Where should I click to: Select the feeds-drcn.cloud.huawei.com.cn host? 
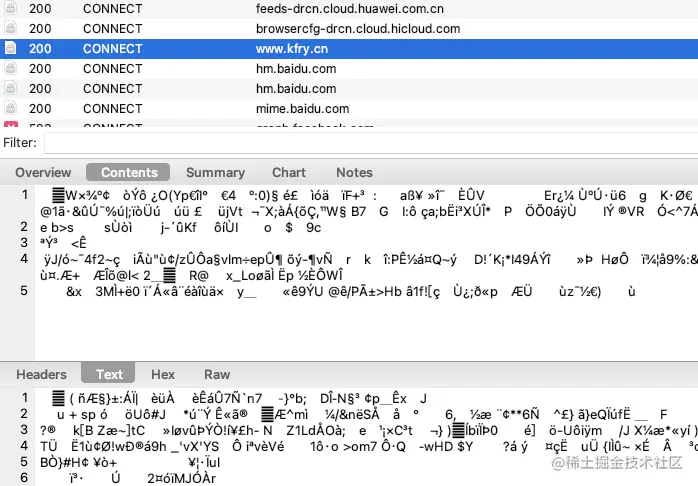(x=349, y=8)
